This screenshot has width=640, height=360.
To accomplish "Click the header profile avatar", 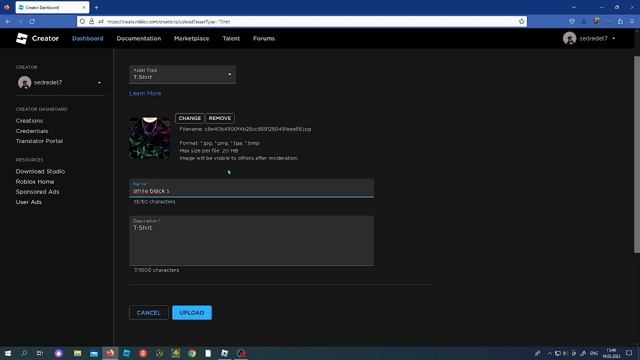I will pyautogui.click(x=569, y=38).
